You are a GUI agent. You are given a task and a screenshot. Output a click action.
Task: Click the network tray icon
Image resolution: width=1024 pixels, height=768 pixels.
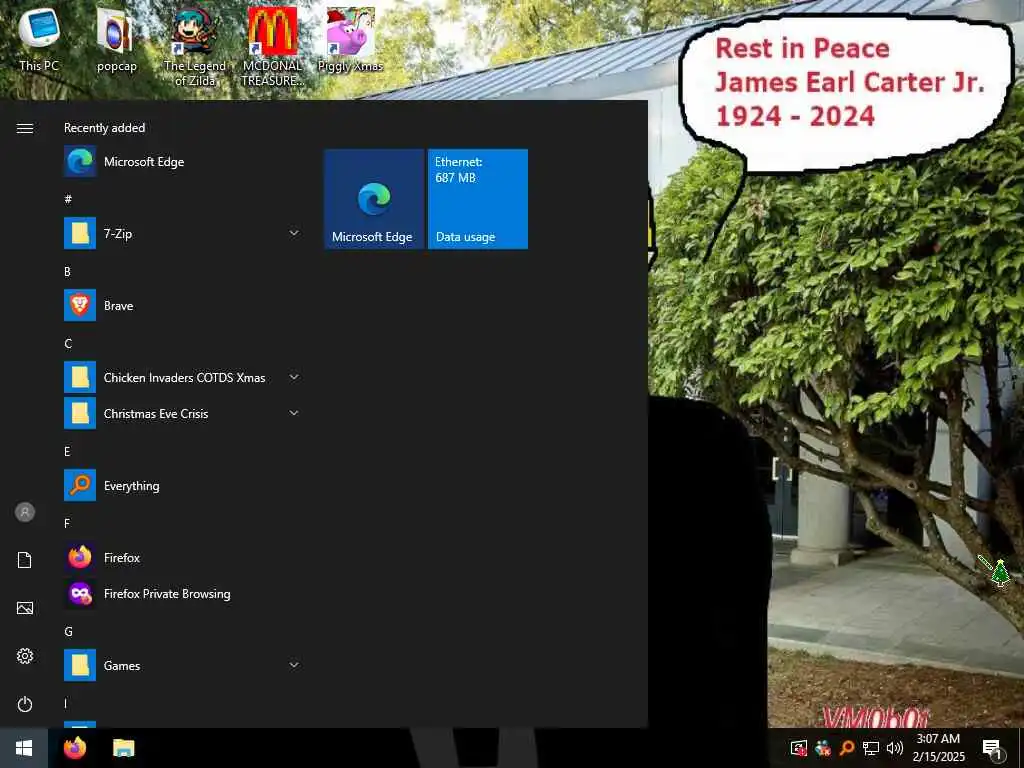[871, 748]
